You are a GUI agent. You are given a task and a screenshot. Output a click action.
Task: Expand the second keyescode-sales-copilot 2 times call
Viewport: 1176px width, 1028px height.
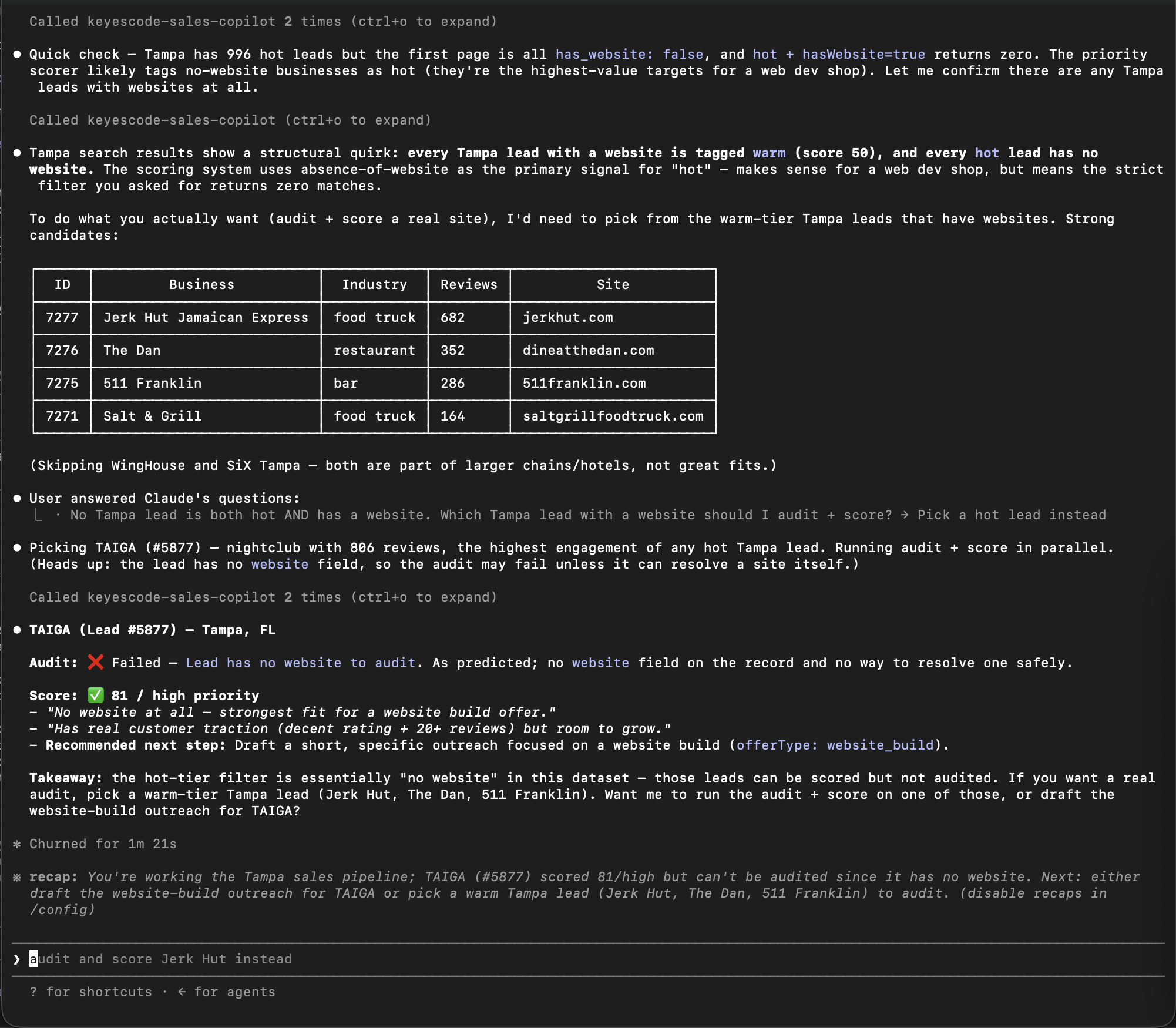263,597
